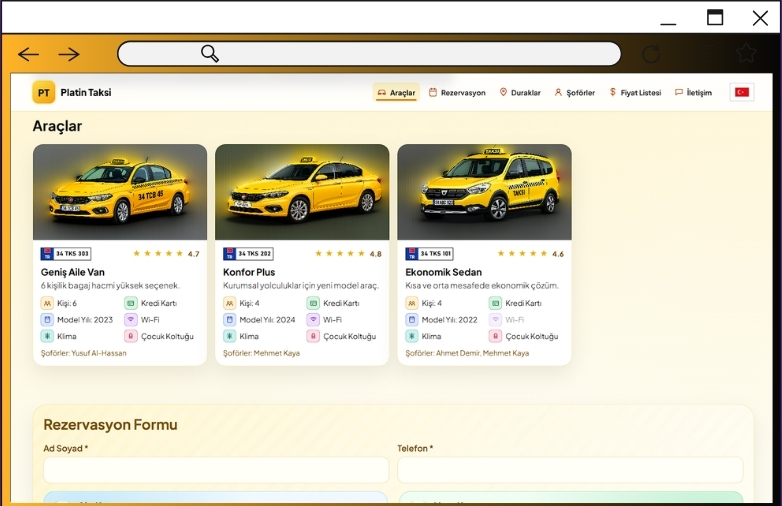Open the Turkish flag language selector
782x506 pixels.
pos(741,93)
